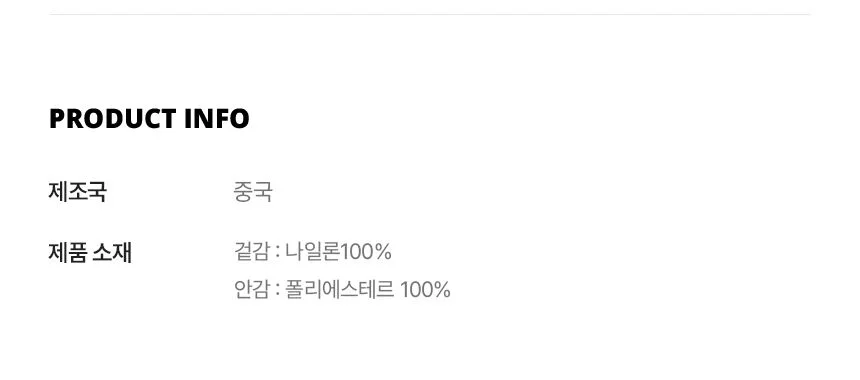Click the colon after 겉감

coord(277,253)
